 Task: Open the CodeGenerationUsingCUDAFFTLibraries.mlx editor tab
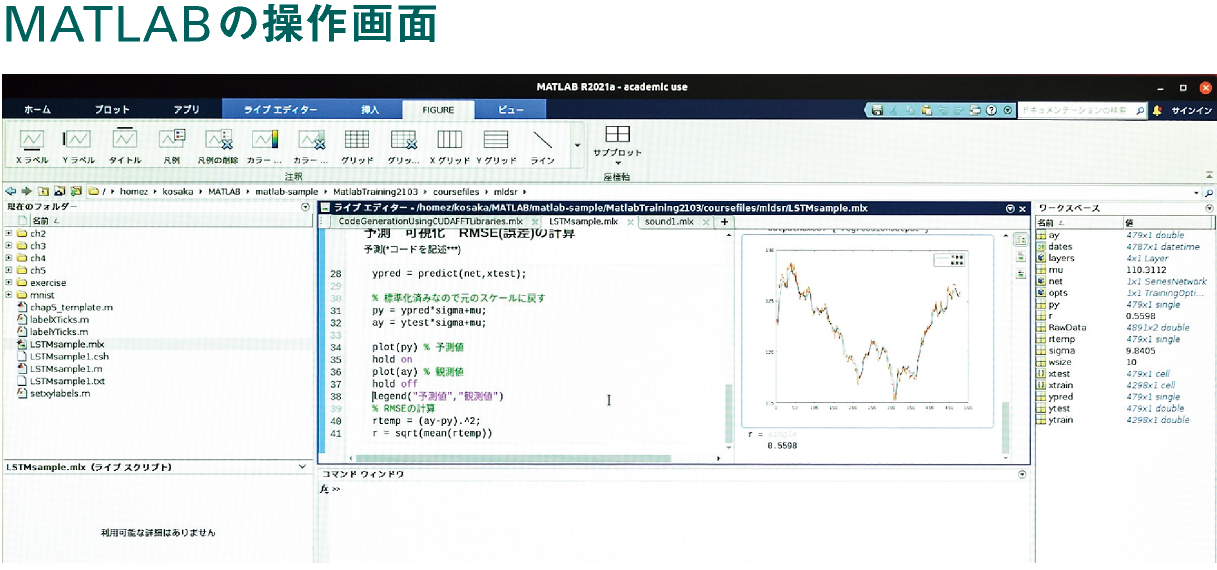click(x=430, y=221)
